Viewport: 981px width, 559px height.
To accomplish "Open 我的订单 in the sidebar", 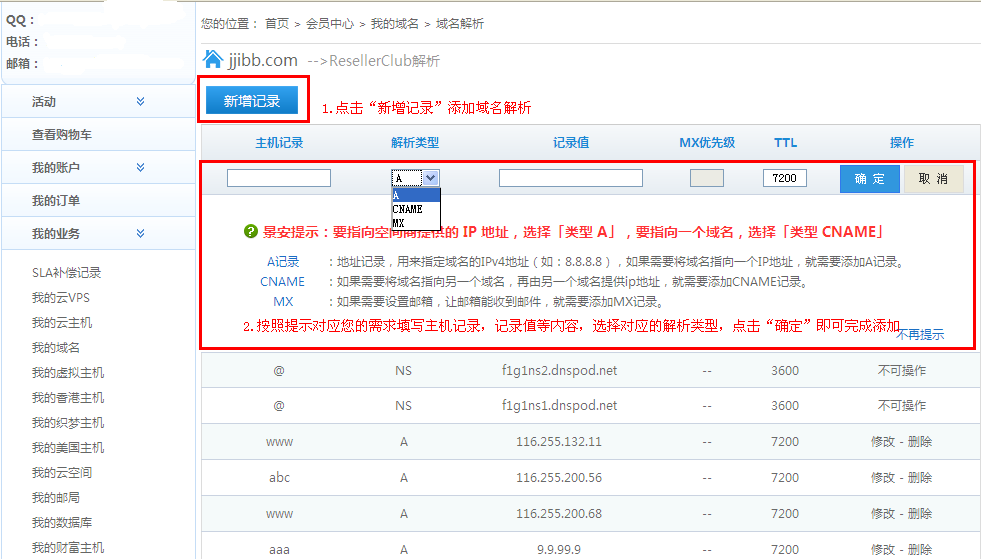I will tap(56, 201).
